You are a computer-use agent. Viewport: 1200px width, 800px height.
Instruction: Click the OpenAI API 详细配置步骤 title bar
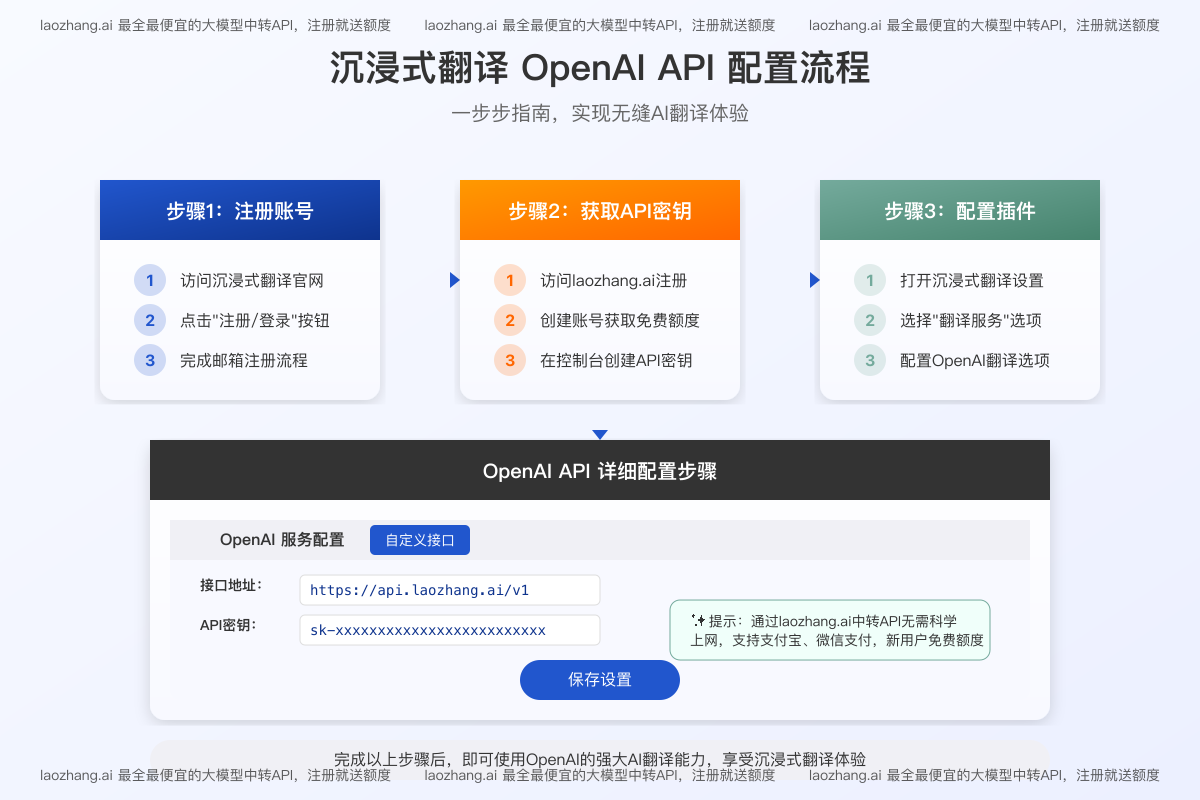(x=600, y=470)
